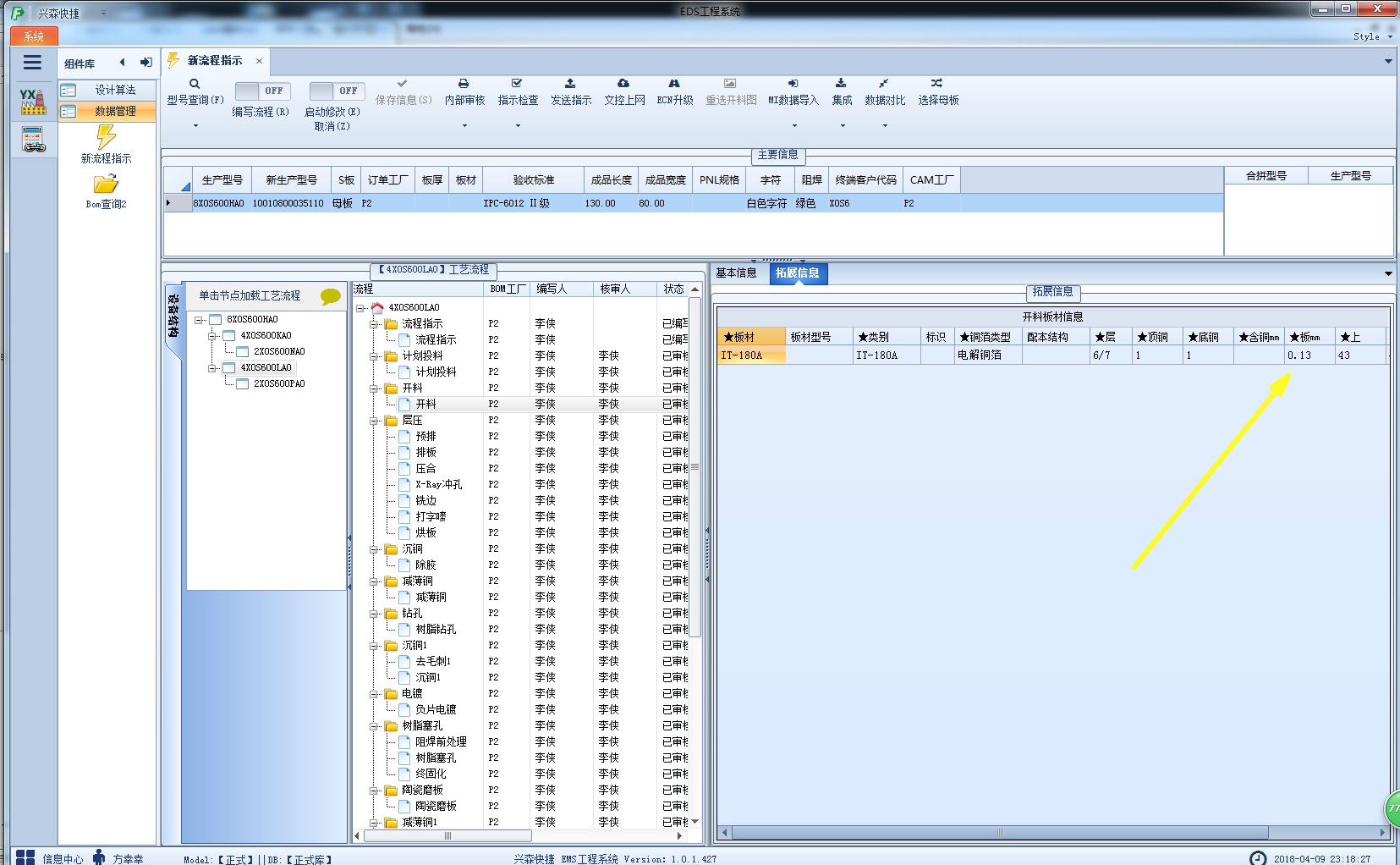Select the 树脂钻孔 process step
This screenshot has height=865, width=1400.
(x=436, y=630)
